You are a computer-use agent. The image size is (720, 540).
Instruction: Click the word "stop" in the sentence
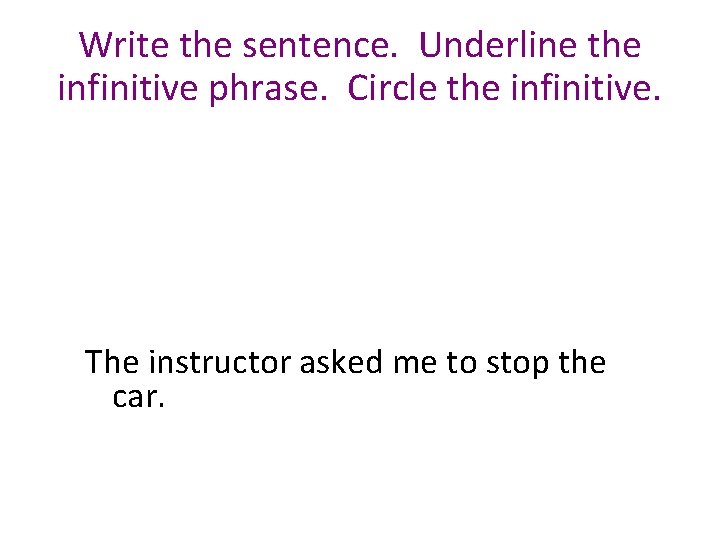pos(517,365)
